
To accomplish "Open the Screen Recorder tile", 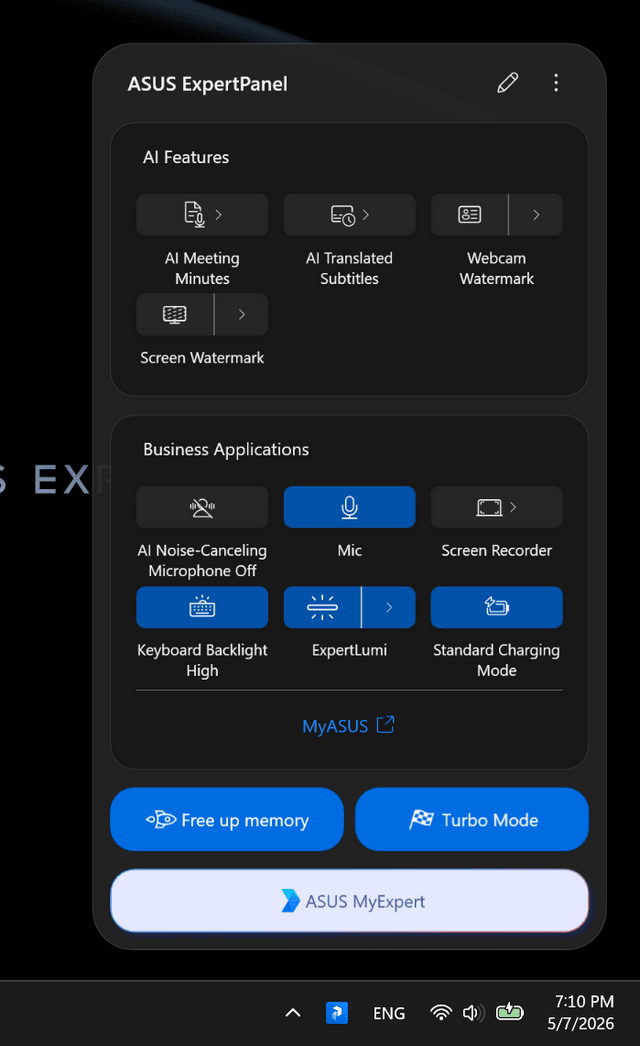I will coord(497,507).
